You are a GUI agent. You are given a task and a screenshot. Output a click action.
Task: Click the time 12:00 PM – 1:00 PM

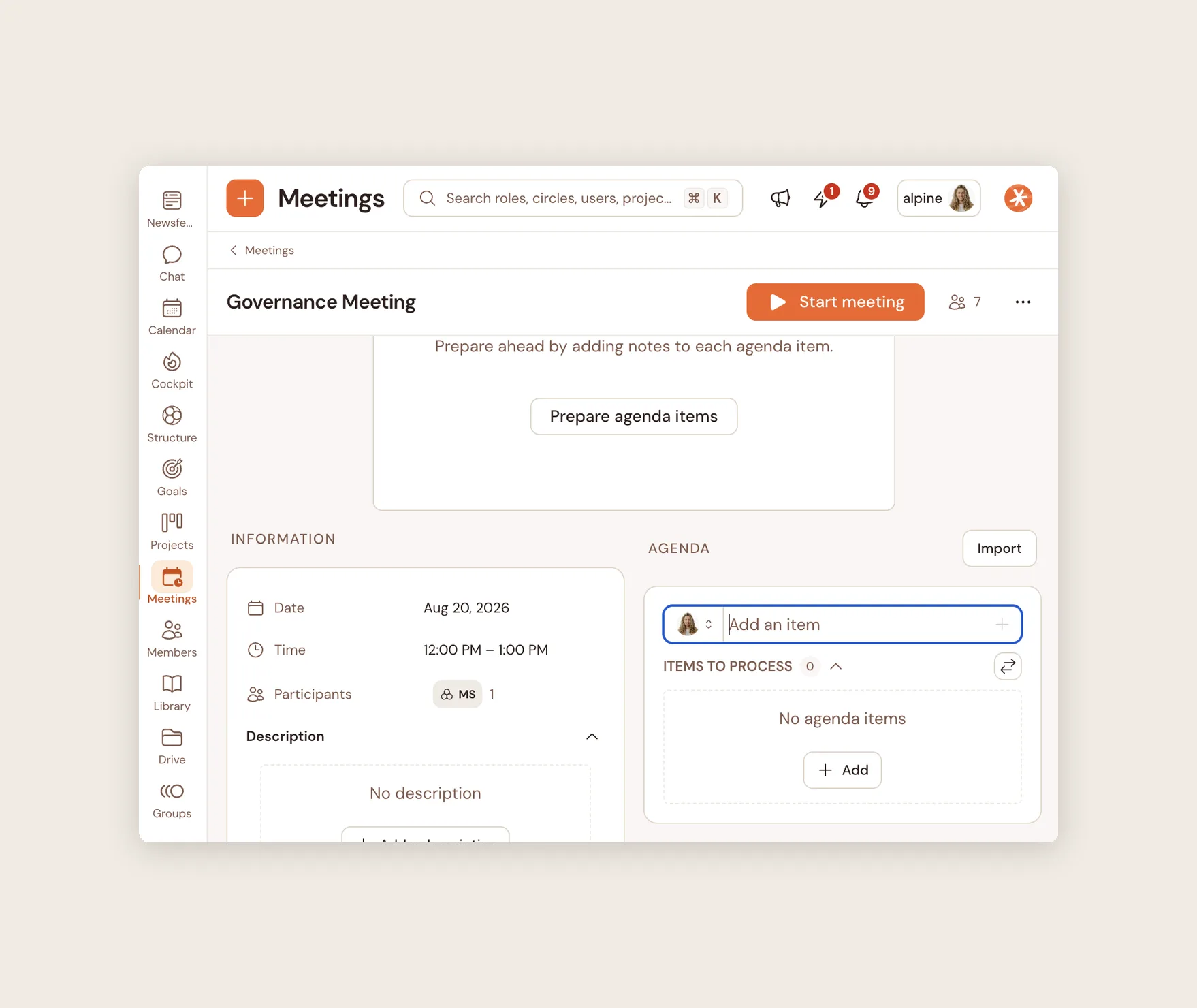click(485, 650)
